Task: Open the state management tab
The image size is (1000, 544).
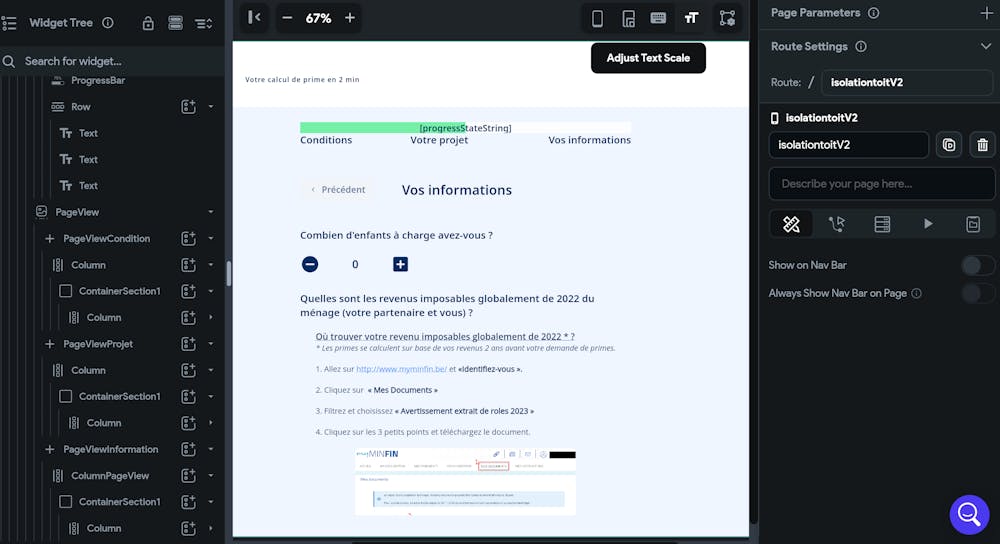Action: pos(973,224)
